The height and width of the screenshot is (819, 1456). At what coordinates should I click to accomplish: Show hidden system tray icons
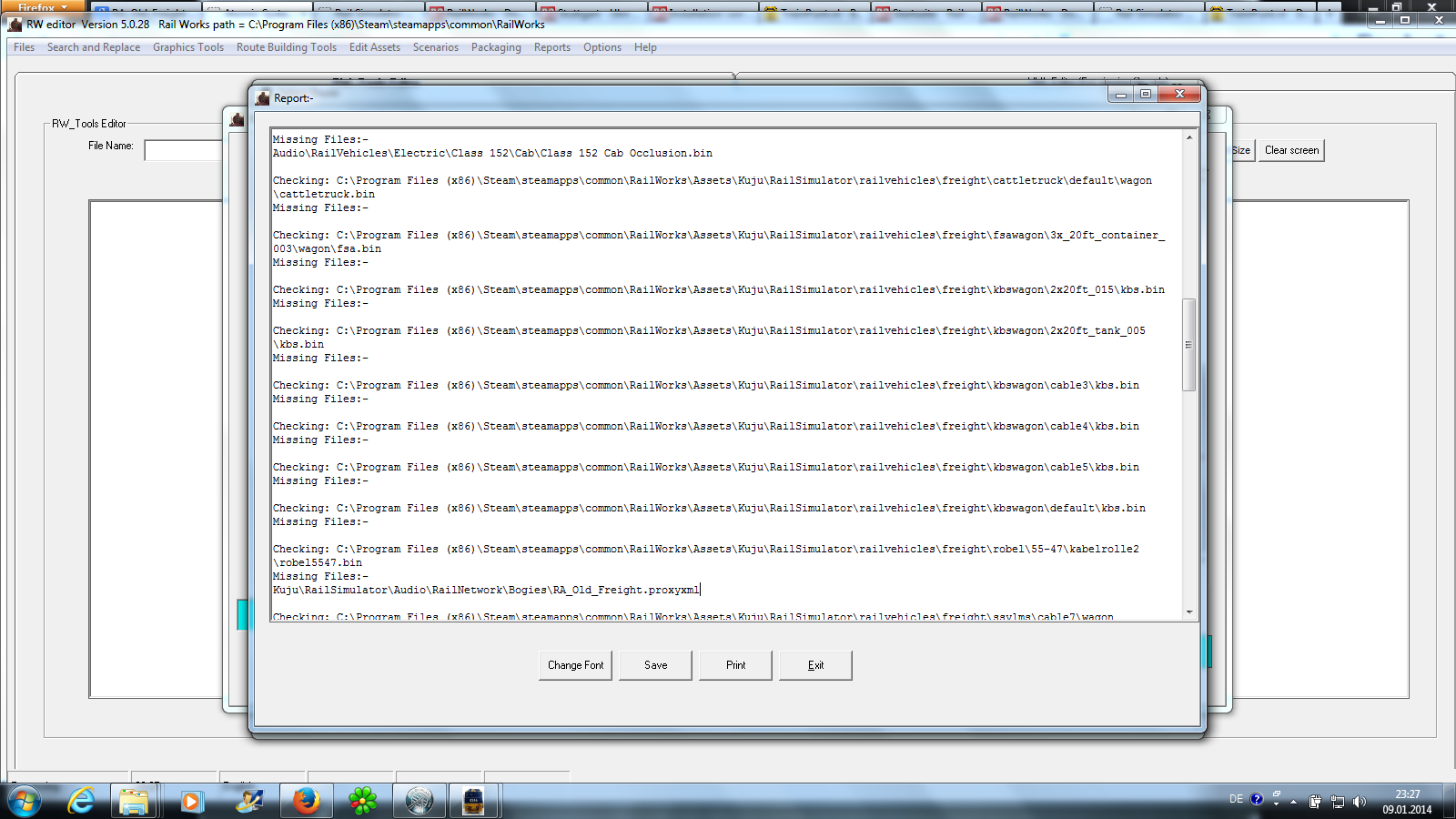click(x=1293, y=802)
